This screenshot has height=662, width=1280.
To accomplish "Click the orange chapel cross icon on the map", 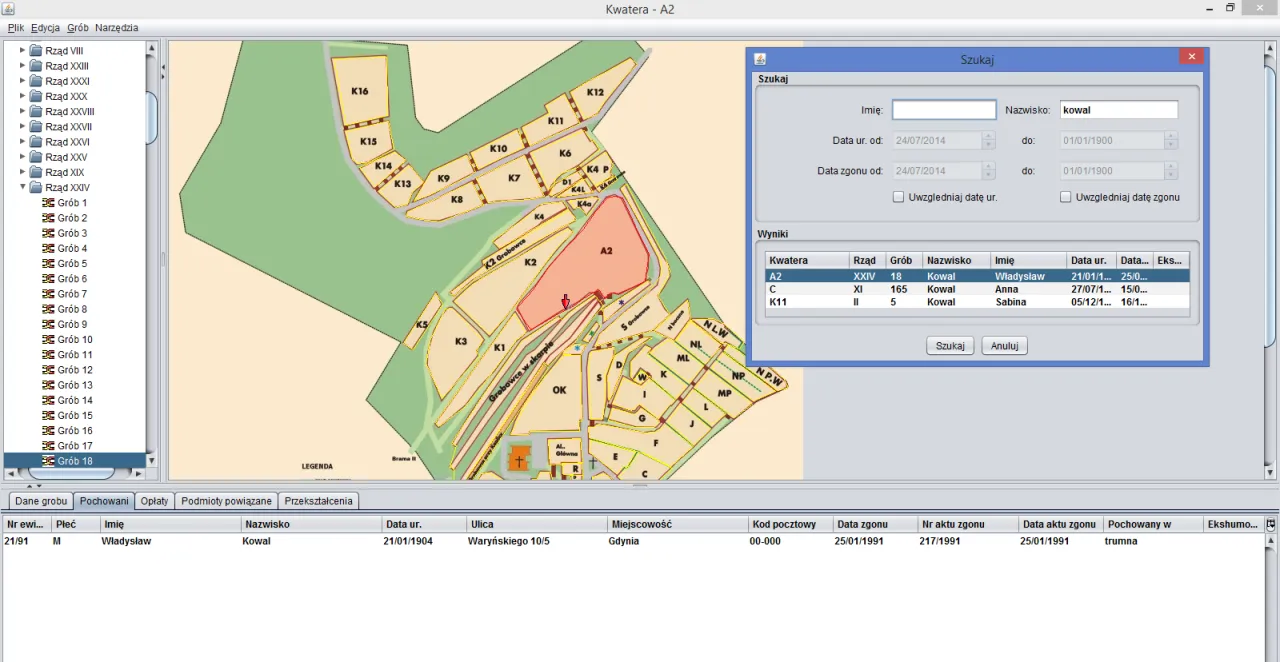I will pos(519,459).
